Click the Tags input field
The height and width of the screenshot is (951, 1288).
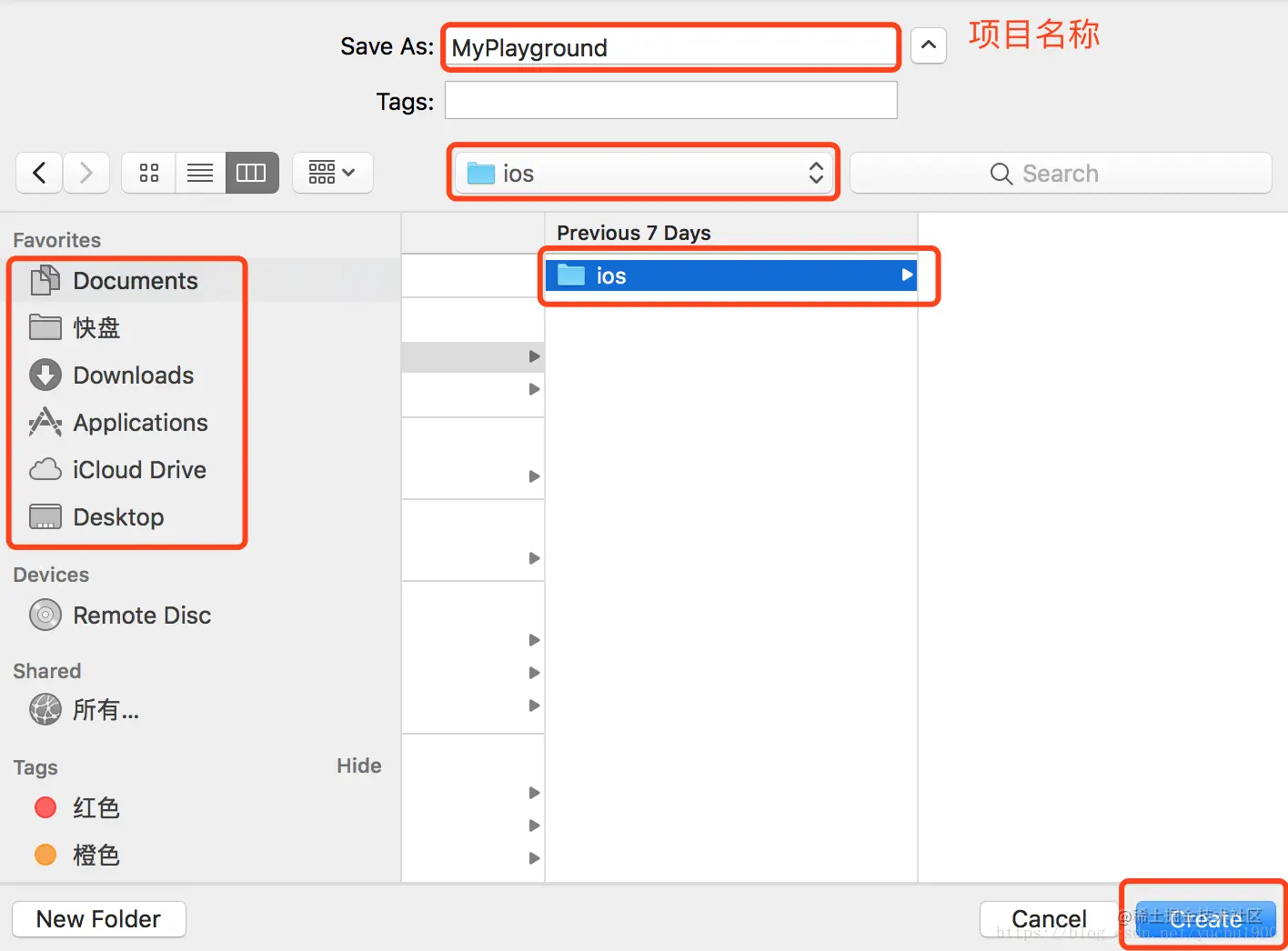670,100
